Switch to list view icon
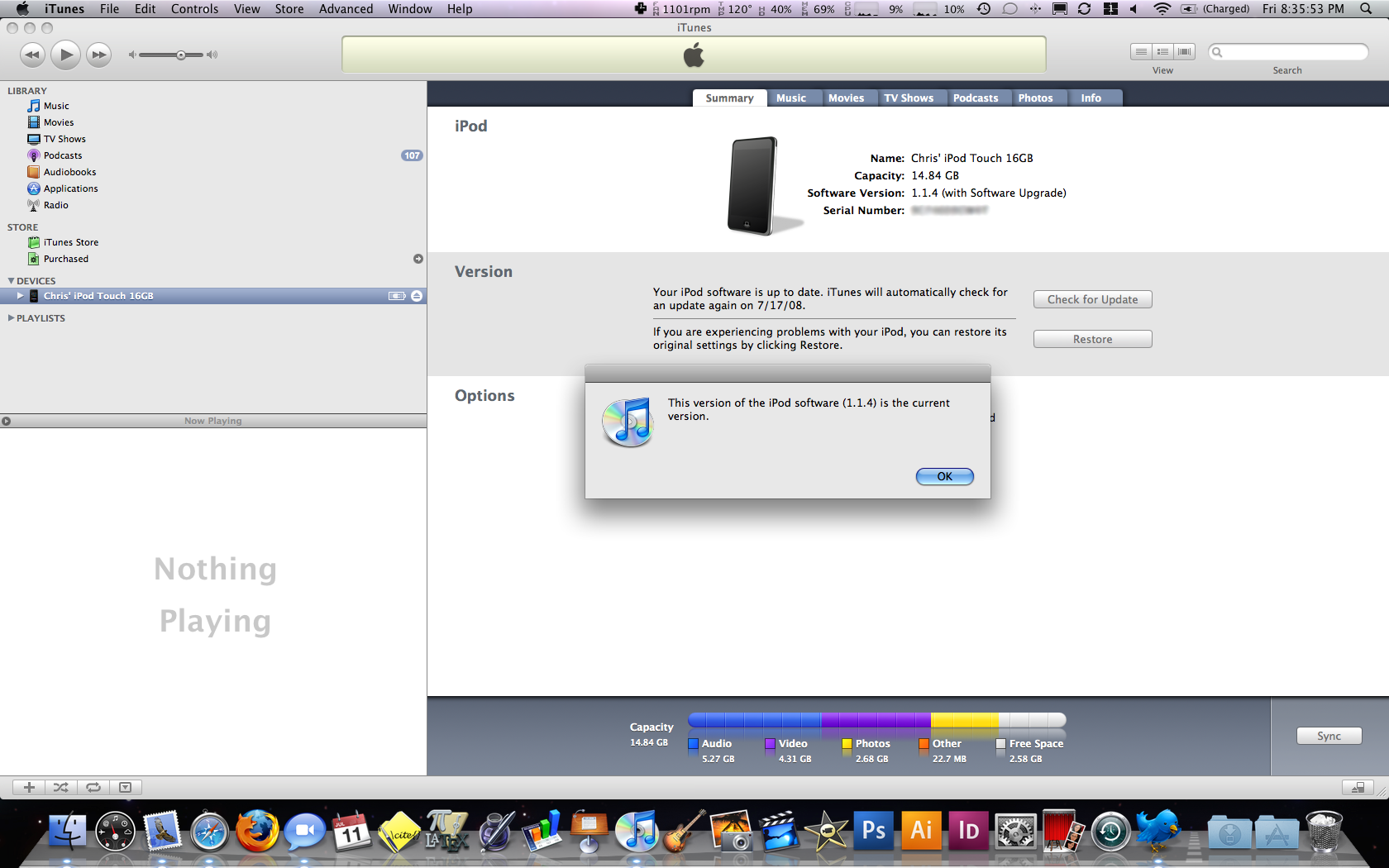 pyautogui.click(x=1141, y=51)
